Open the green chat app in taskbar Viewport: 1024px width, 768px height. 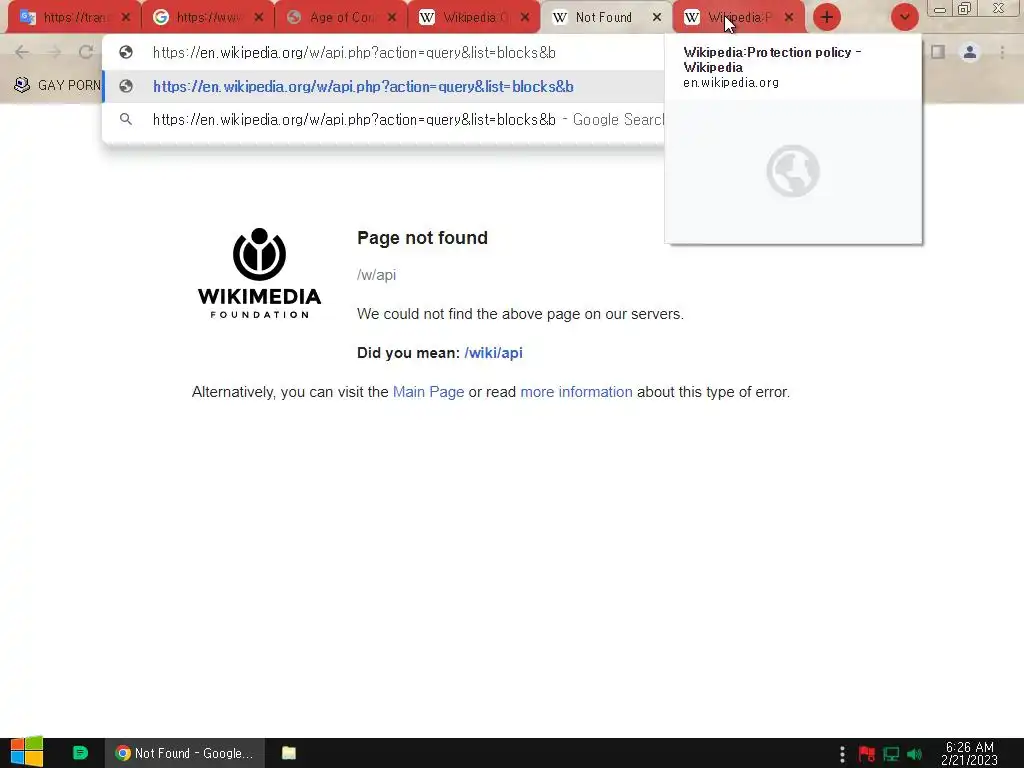(80, 753)
